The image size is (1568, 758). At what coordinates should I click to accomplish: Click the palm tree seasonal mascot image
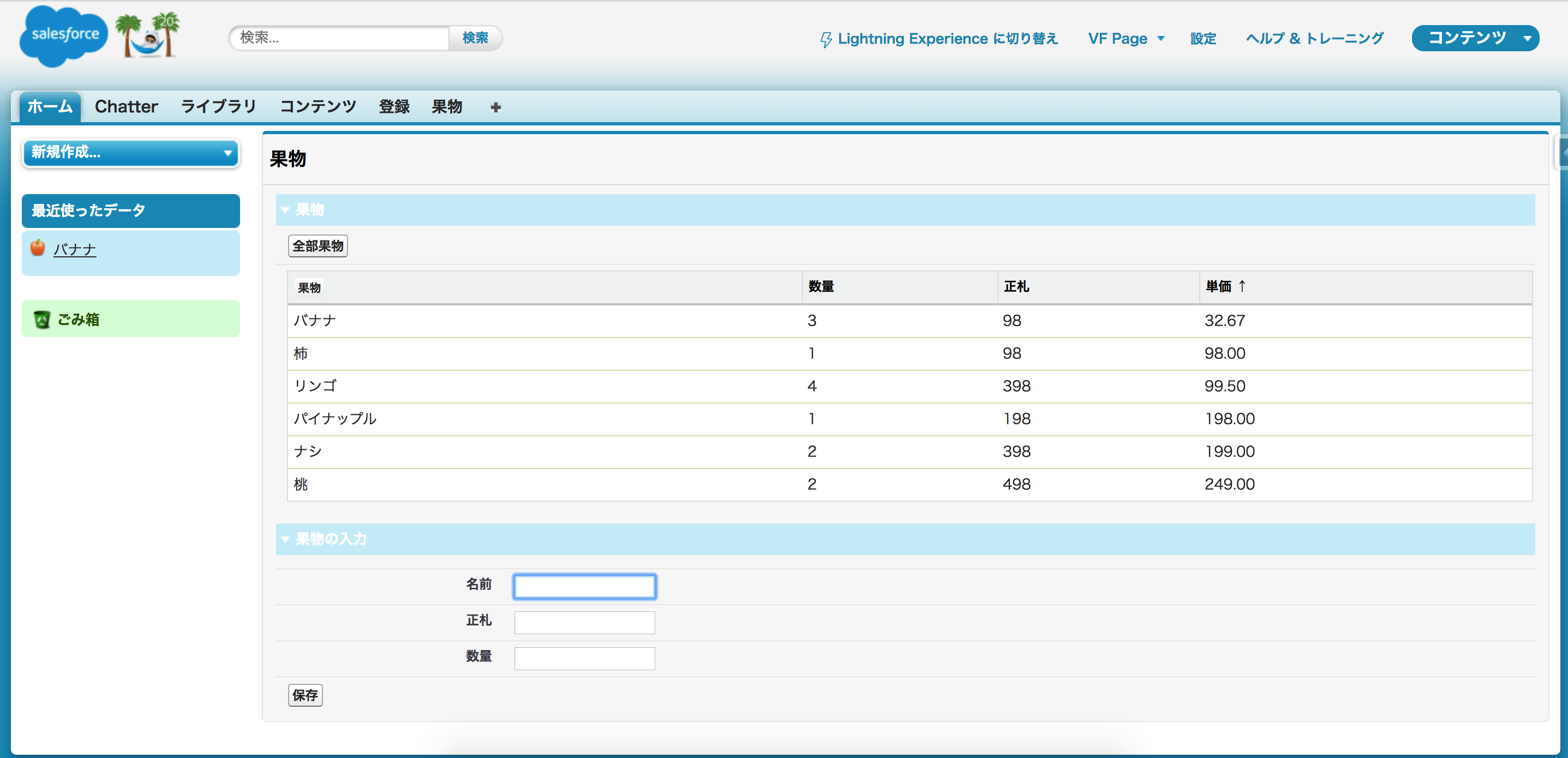point(148,35)
